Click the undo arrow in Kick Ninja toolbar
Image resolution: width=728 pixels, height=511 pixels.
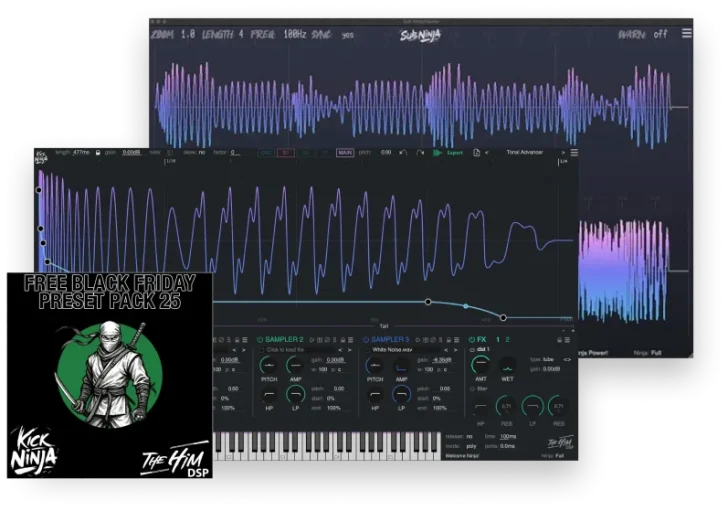[x=403, y=153]
